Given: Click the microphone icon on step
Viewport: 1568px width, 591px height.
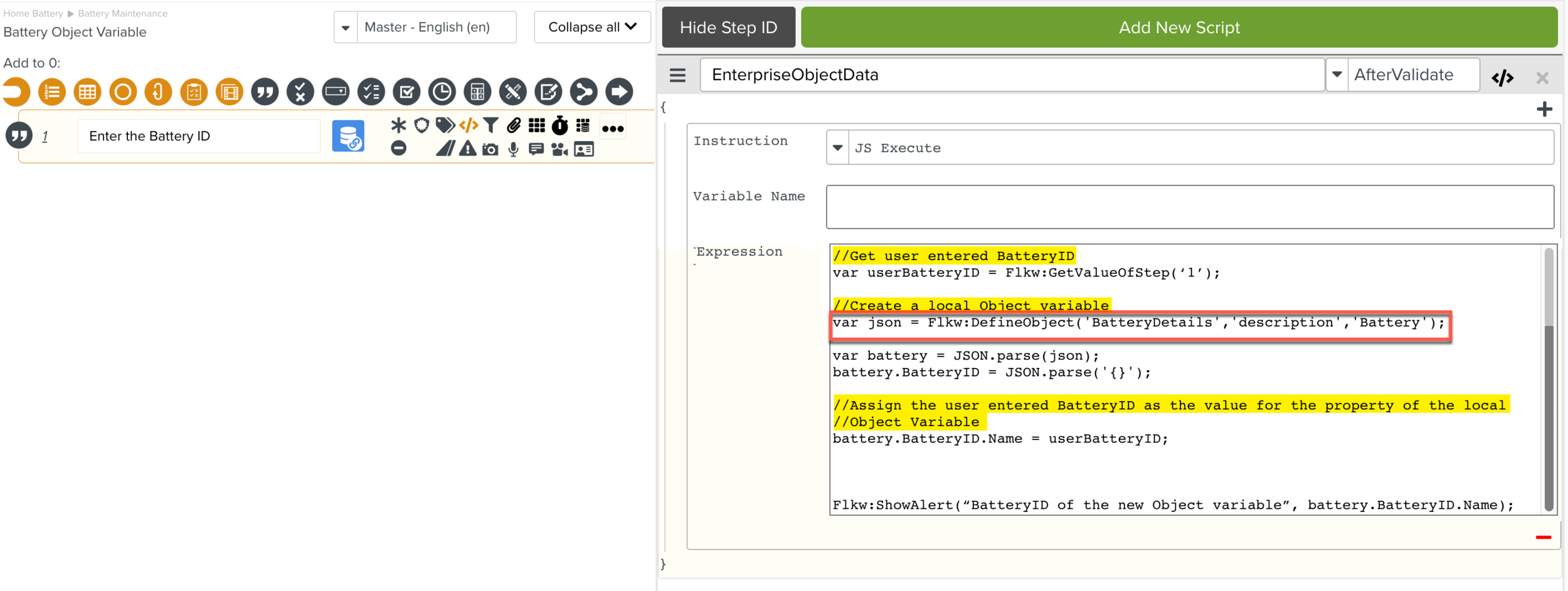Looking at the screenshot, I should [x=513, y=149].
